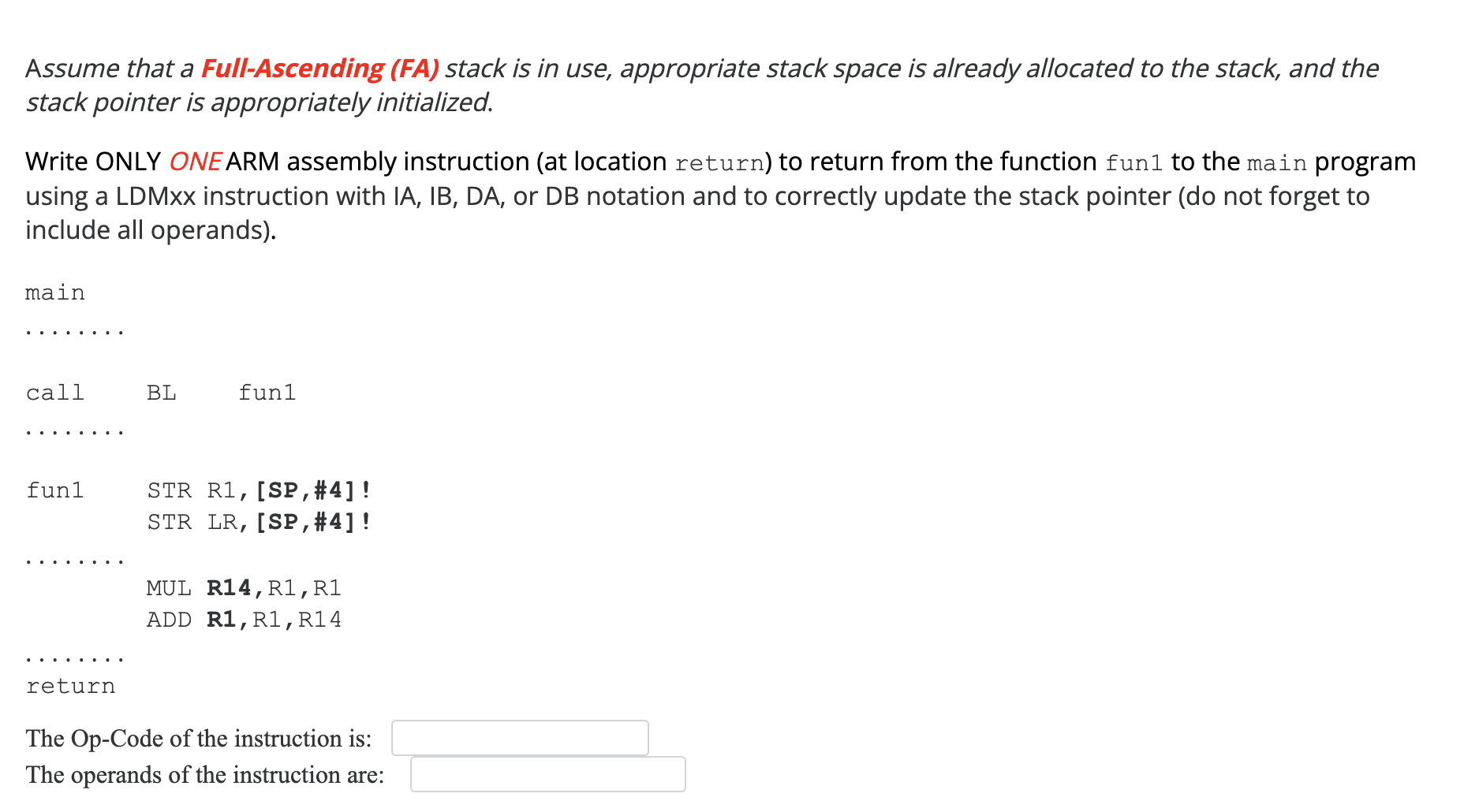
Task: Click the text The operands of the instruction are
Action: tap(204, 775)
